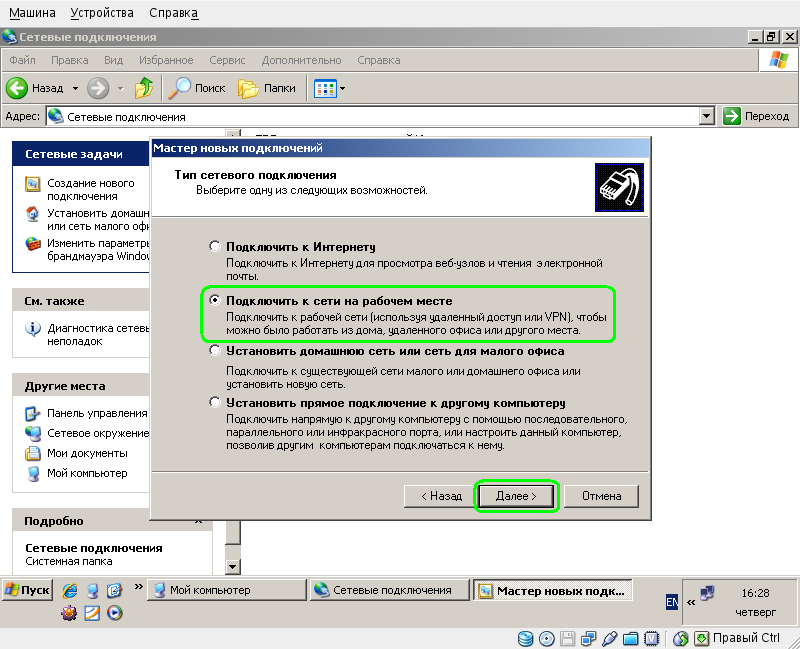The image size is (800, 649).
Task: Open the Back history dropdown arrow
Action: 75,88
